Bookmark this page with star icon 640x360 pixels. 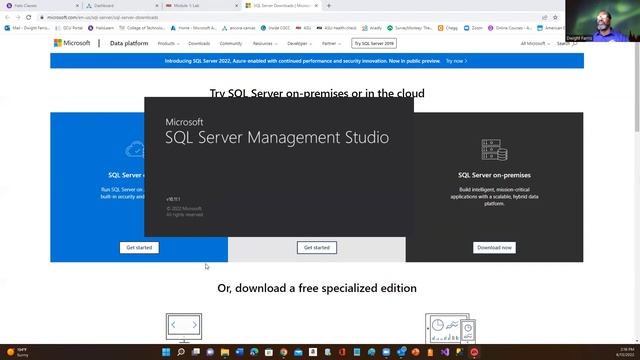555,18
